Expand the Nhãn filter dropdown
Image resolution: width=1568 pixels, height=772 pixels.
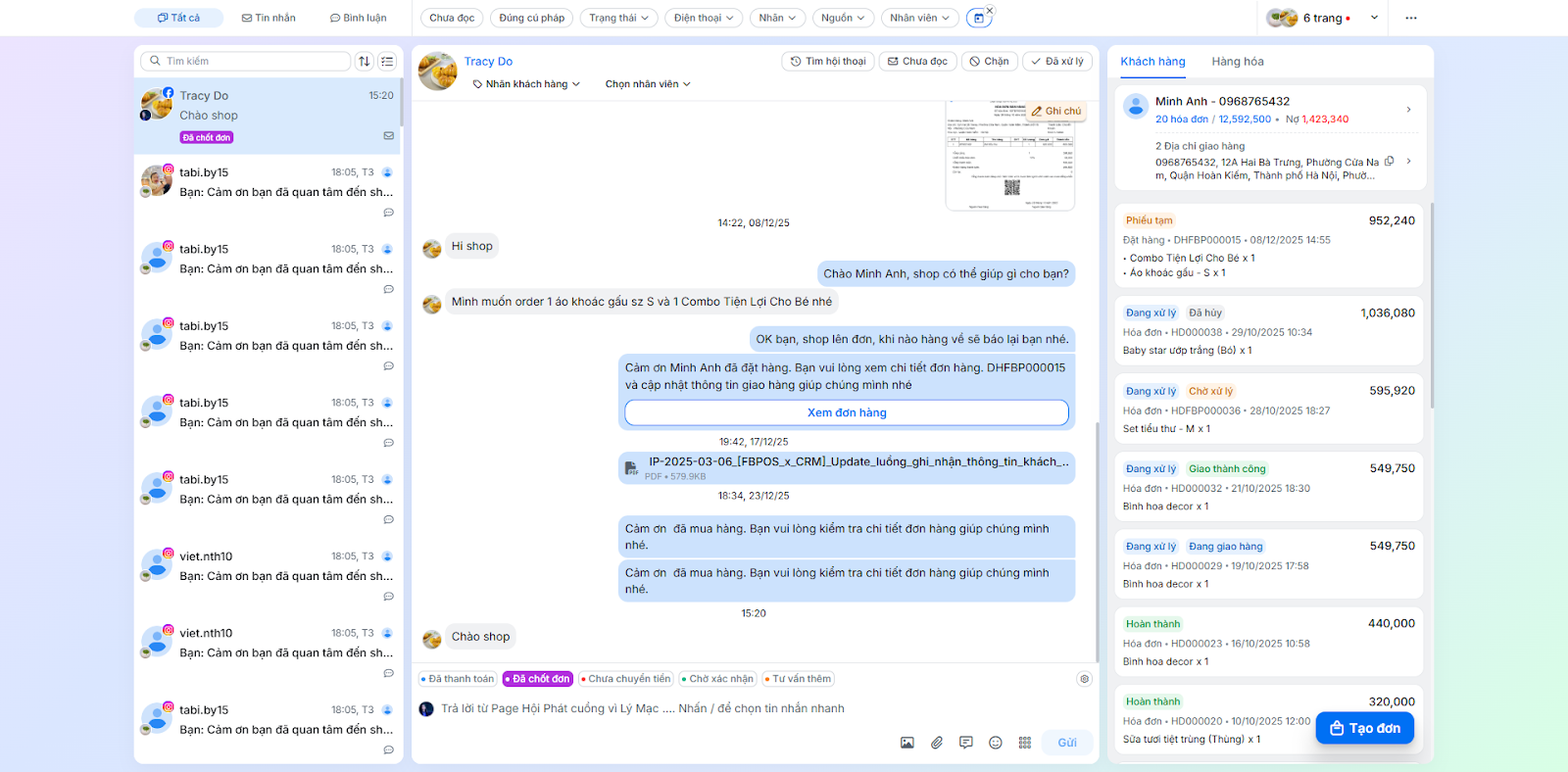pyautogui.click(x=778, y=18)
